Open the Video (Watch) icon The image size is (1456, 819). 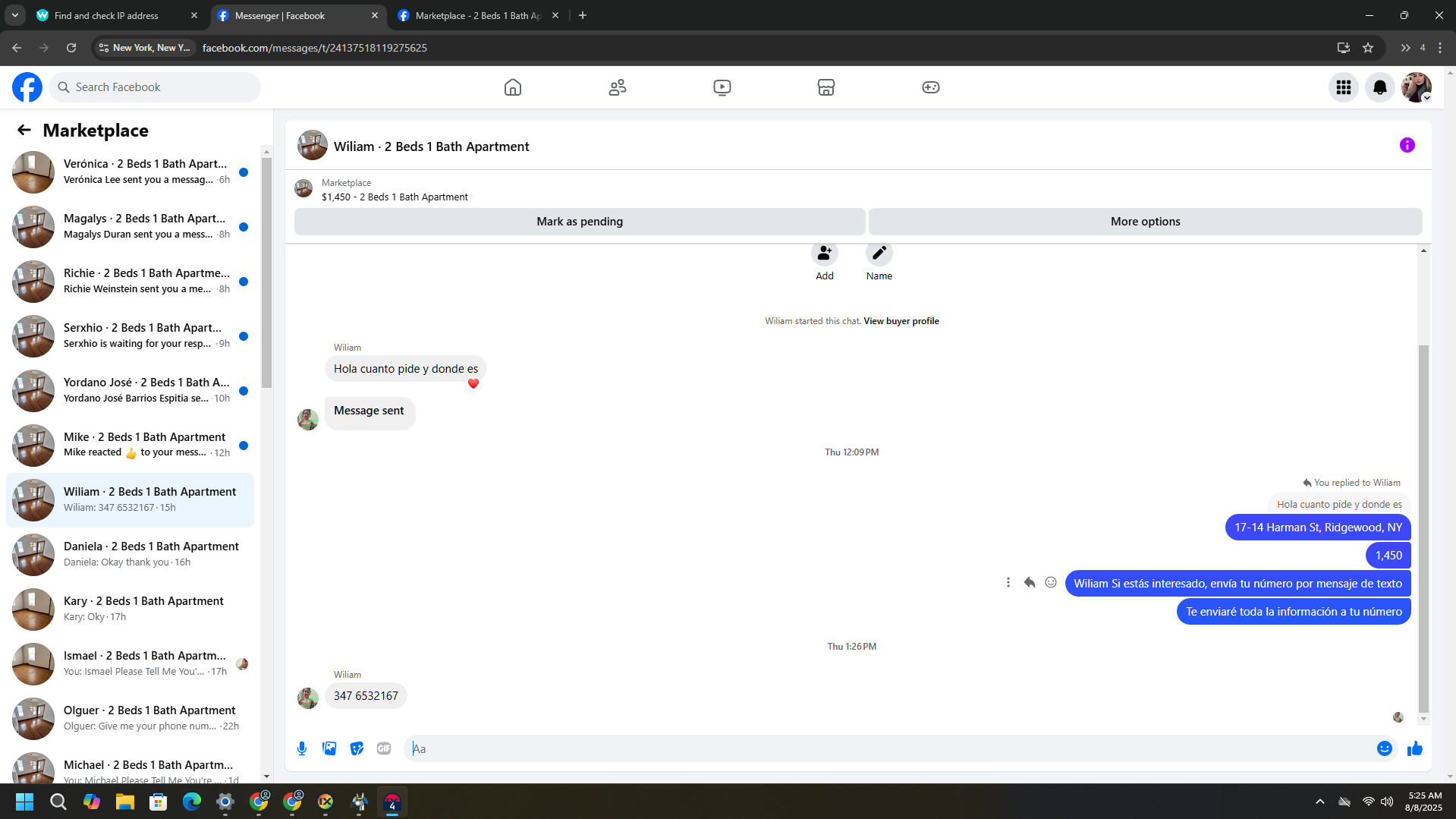tap(722, 87)
